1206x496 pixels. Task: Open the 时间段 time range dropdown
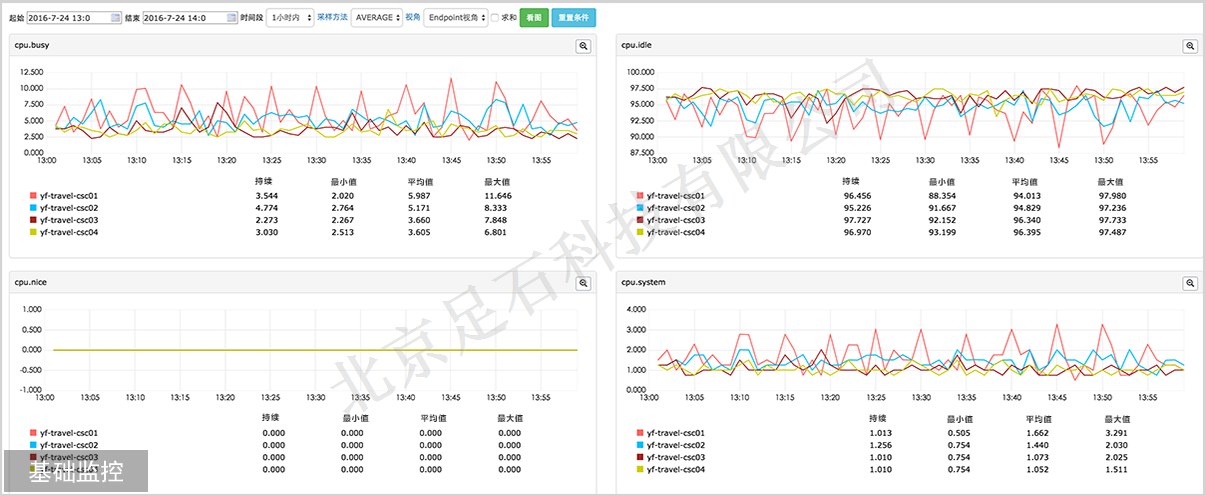[291, 18]
